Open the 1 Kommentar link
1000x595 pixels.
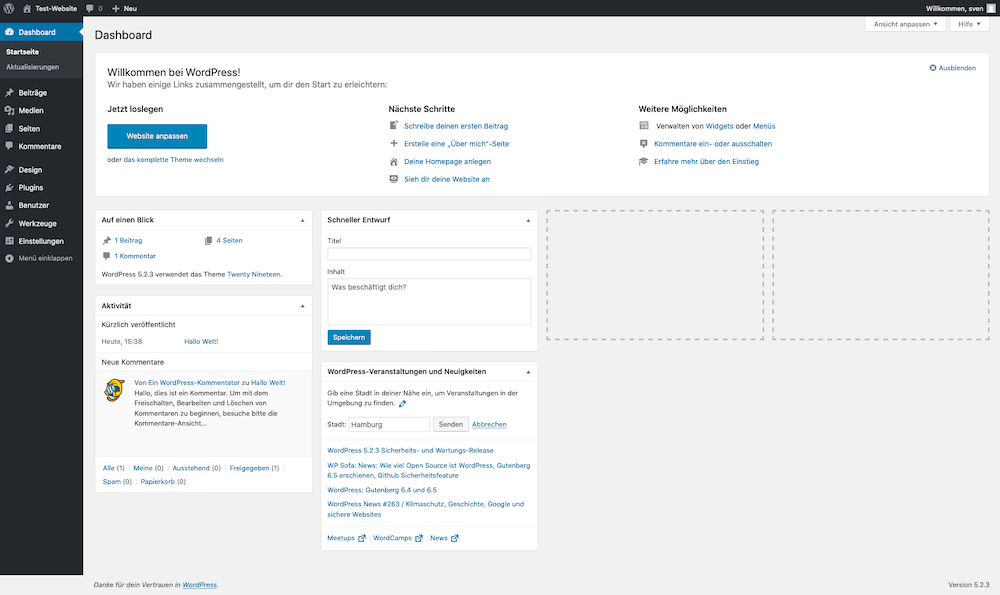pyautogui.click(x=135, y=256)
